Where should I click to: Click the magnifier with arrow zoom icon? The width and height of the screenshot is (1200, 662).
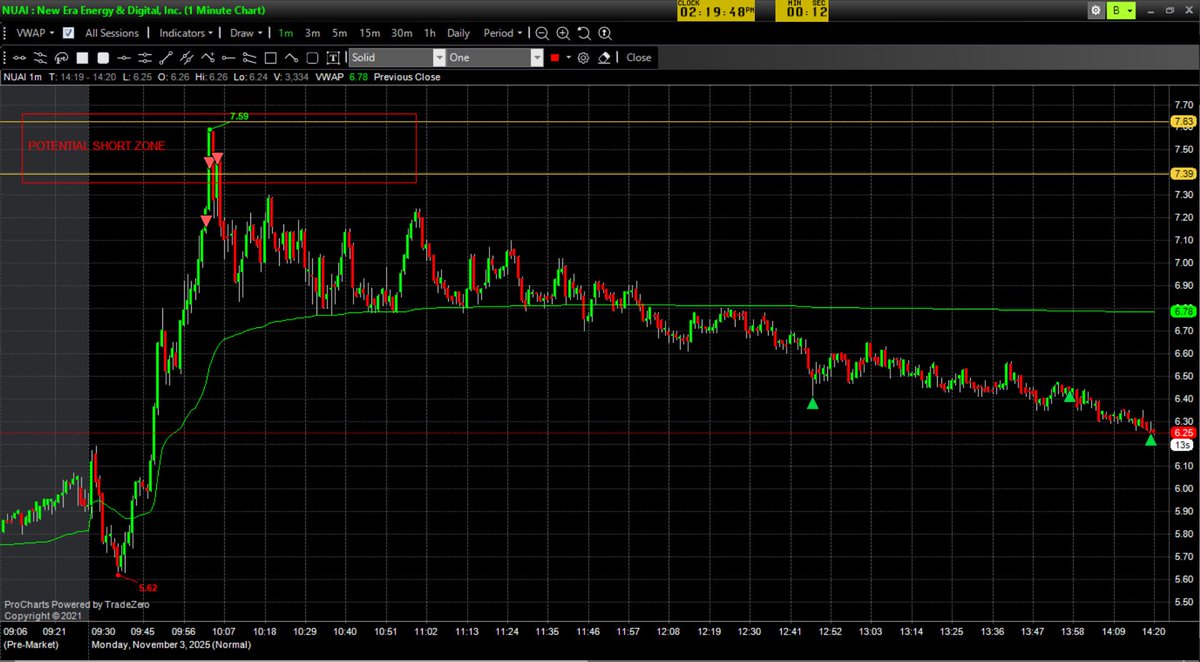pyautogui.click(x=605, y=32)
